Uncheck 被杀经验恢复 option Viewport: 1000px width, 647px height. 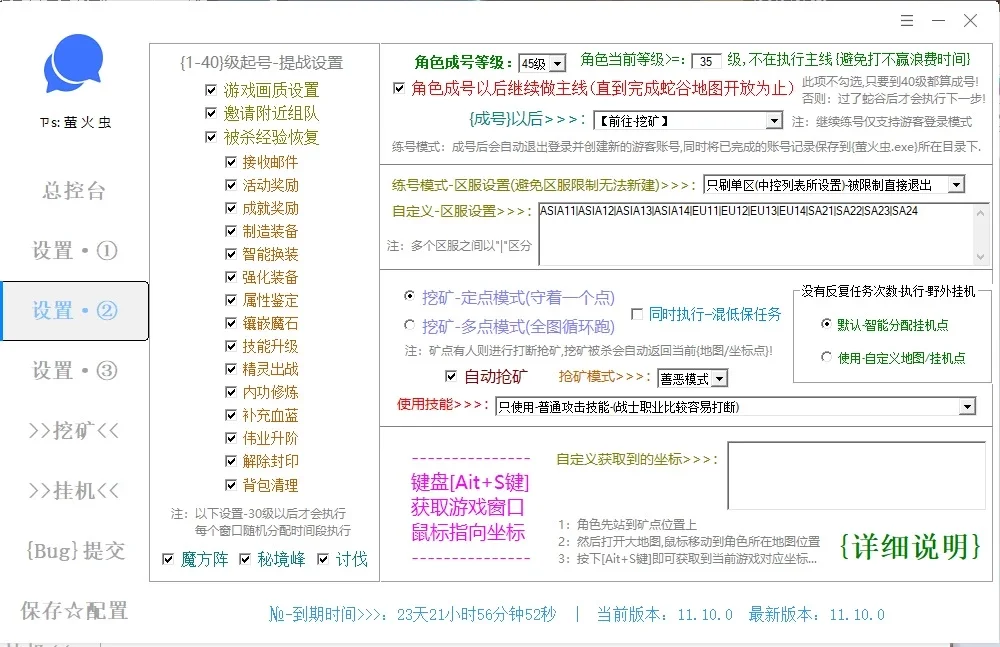211,137
